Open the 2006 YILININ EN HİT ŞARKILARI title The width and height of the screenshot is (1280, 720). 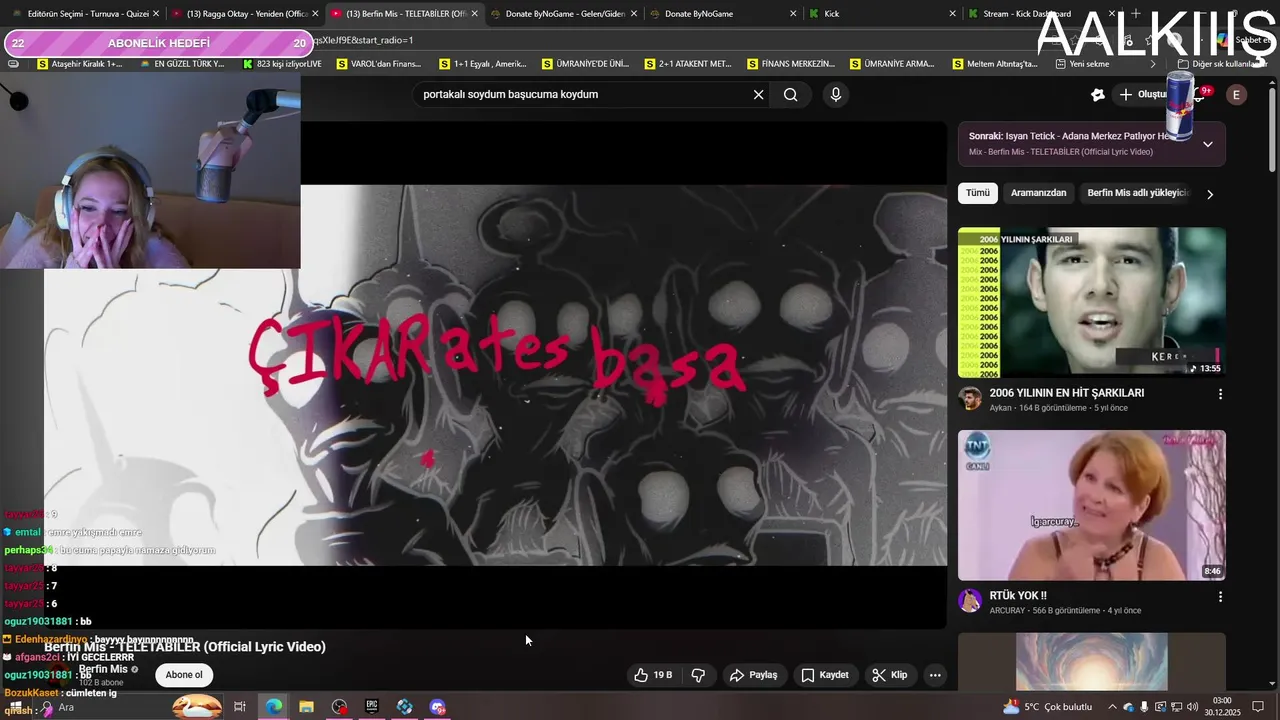[x=1067, y=393]
